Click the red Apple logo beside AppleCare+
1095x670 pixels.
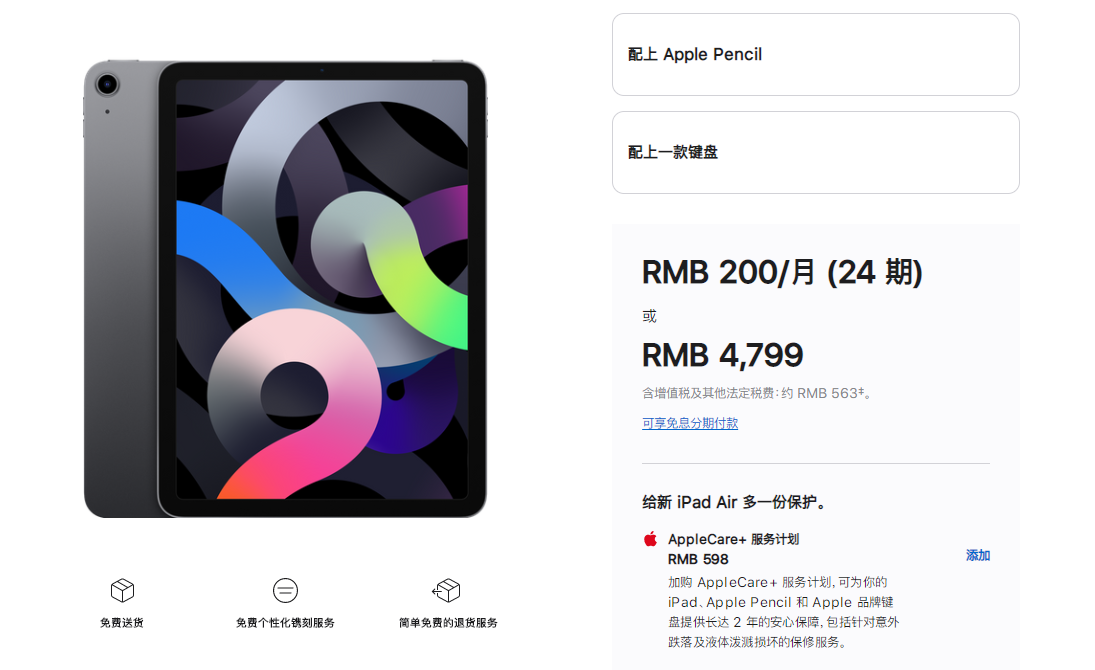click(650, 539)
